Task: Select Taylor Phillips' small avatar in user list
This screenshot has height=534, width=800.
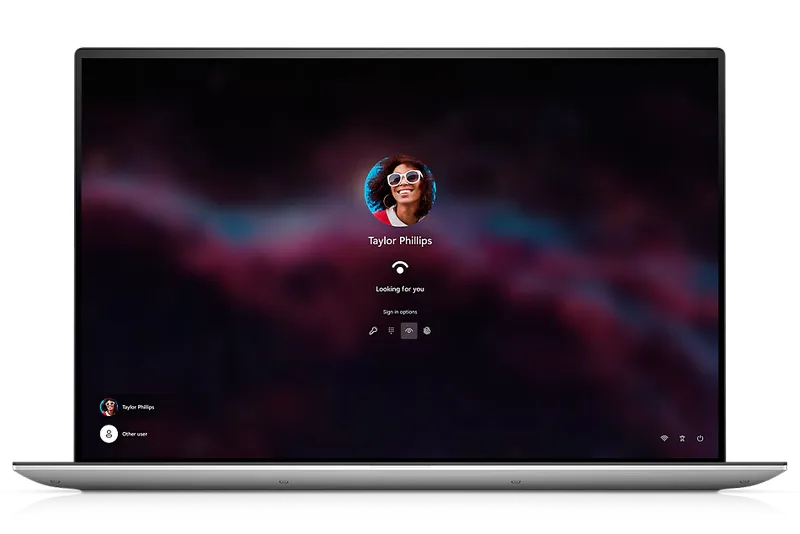Action: point(108,407)
